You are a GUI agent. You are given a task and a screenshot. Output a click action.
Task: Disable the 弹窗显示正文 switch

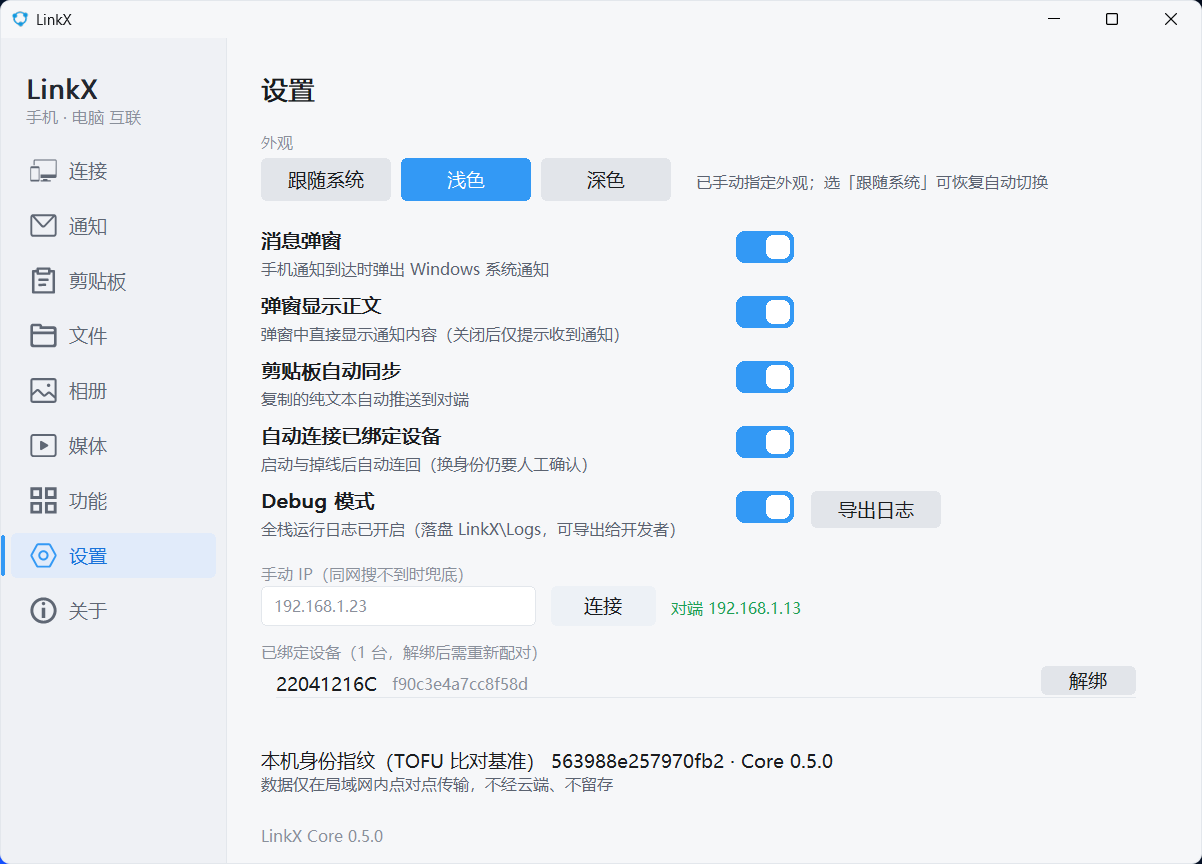coord(765,312)
